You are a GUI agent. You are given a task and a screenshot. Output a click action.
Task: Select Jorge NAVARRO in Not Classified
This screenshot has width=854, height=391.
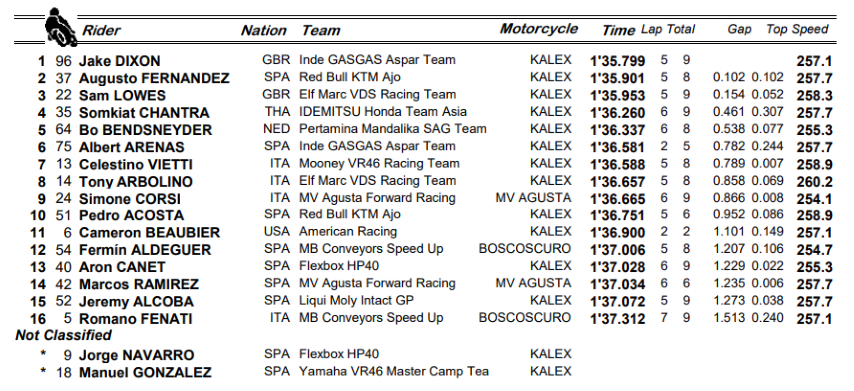pos(136,356)
